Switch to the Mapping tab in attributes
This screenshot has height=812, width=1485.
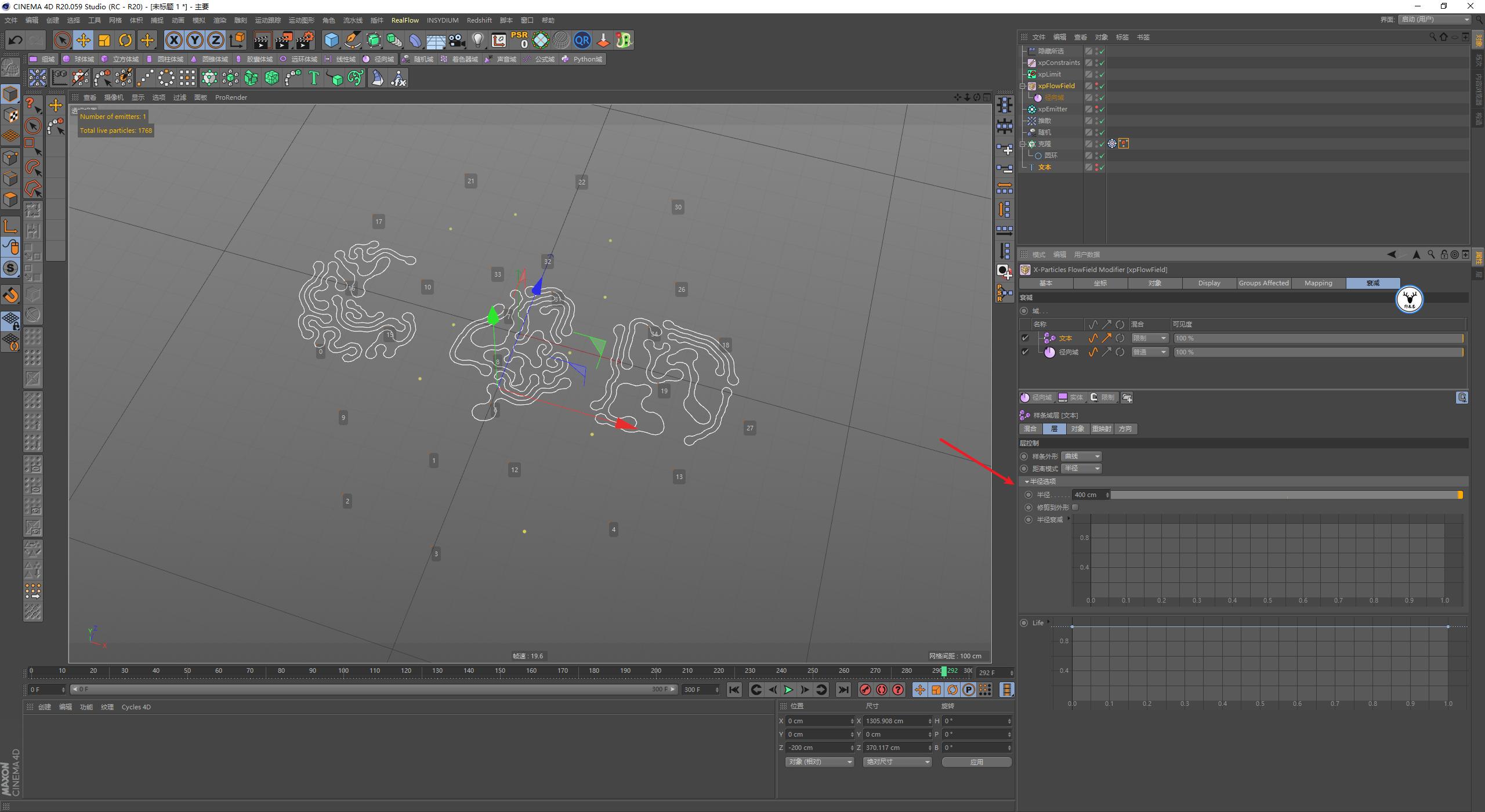click(x=1318, y=283)
